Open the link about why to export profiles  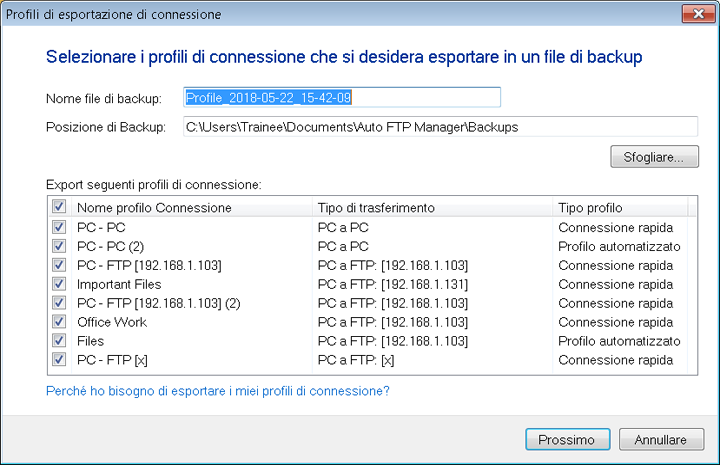pyautogui.click(x=218, y=390)
